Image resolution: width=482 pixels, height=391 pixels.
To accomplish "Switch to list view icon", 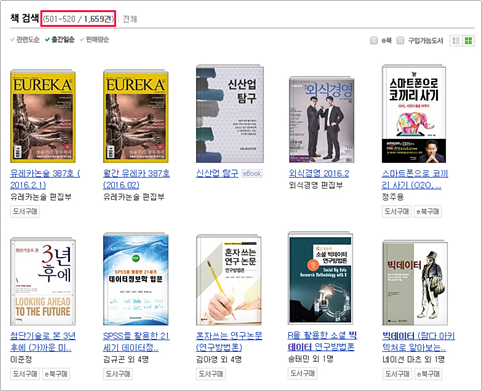I will [456, 41].
